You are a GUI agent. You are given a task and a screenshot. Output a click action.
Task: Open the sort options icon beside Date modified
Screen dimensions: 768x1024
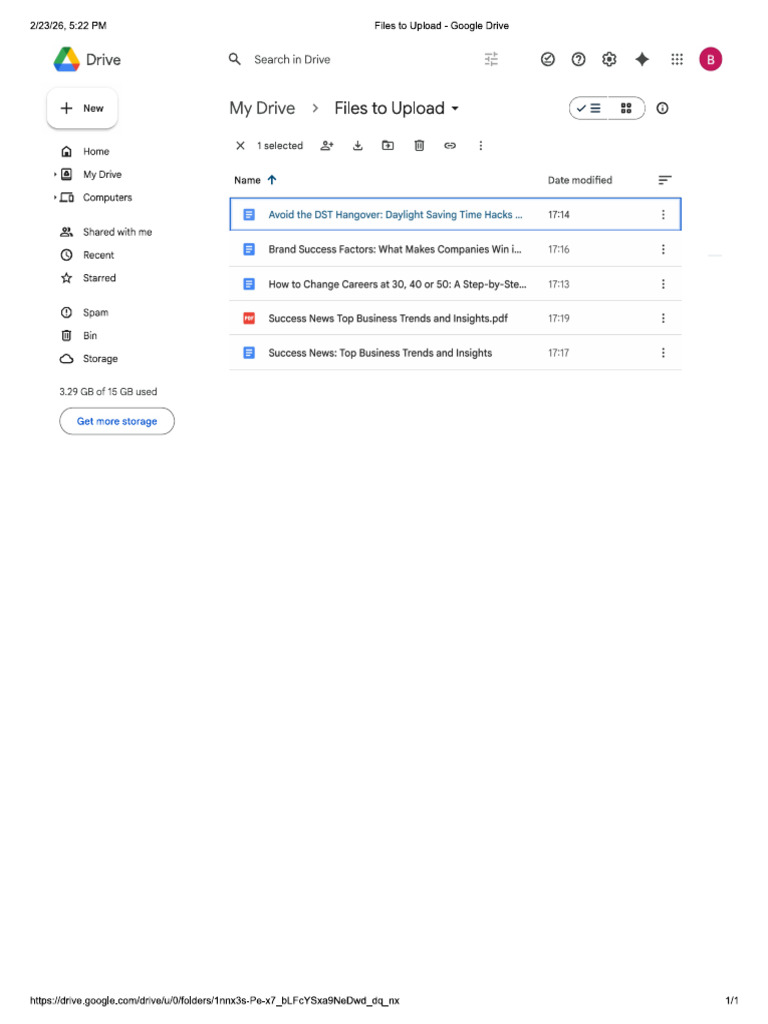pos(665,180)
